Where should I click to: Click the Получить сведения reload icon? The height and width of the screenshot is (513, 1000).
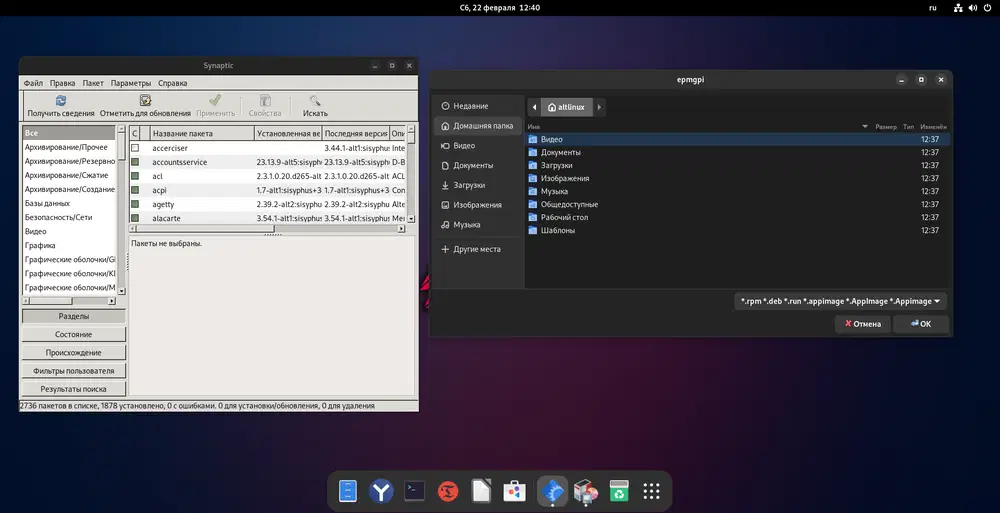60,101
